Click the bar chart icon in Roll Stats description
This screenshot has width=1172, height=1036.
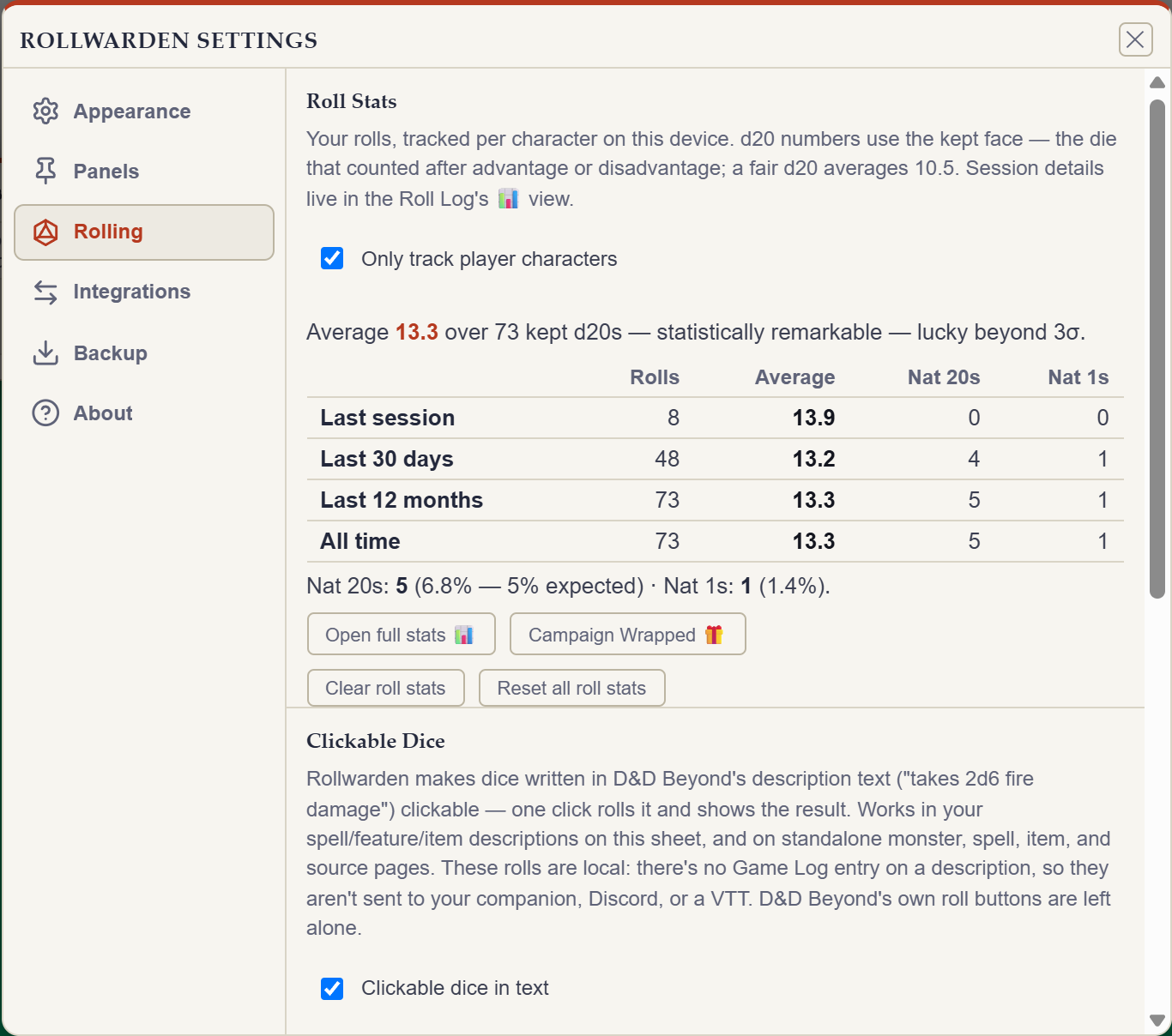[509, 199]
